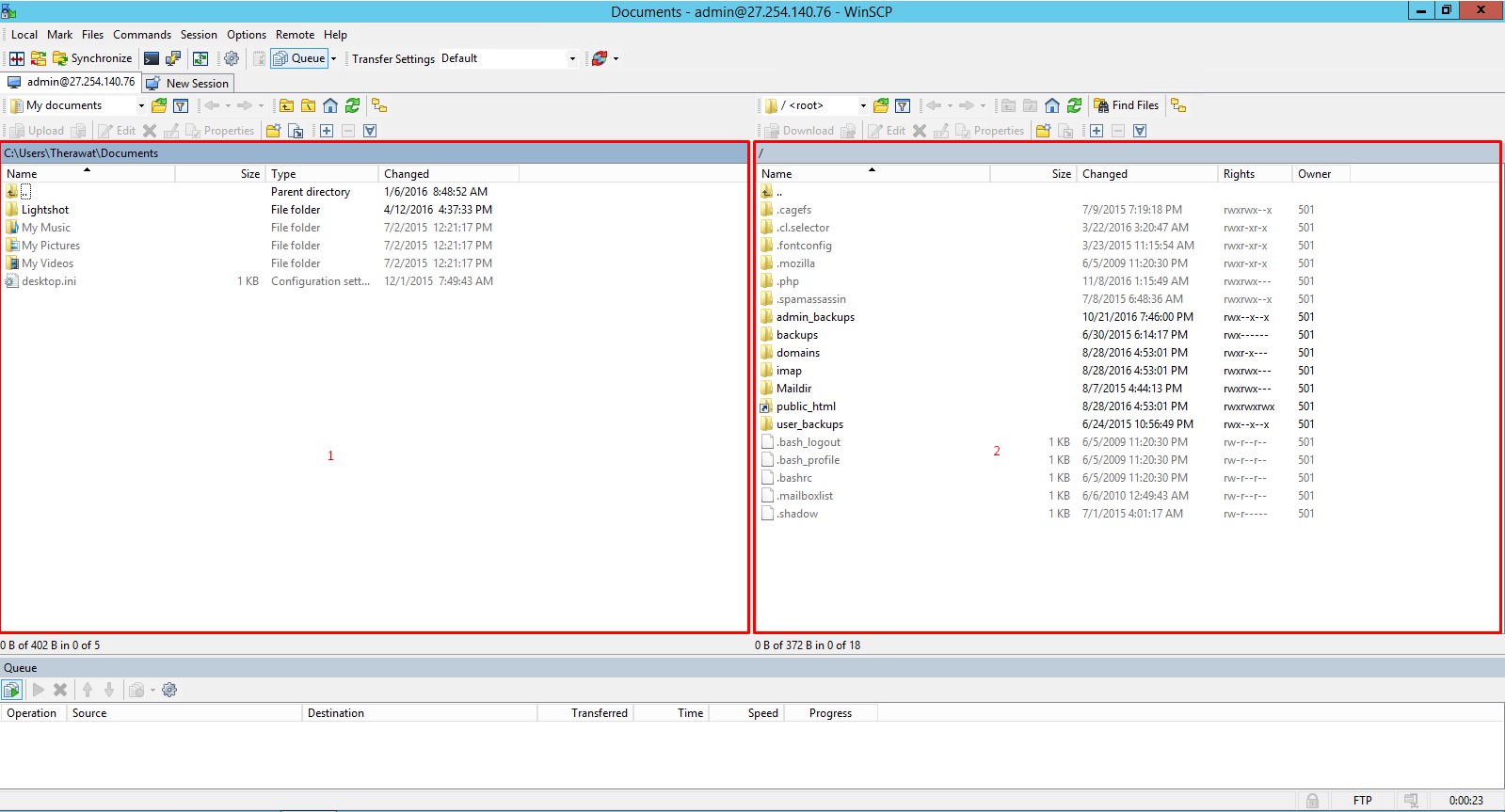Open Preferences gear icon in main toolbar
The image size is (1505, 812).
[x=232, y=58]
